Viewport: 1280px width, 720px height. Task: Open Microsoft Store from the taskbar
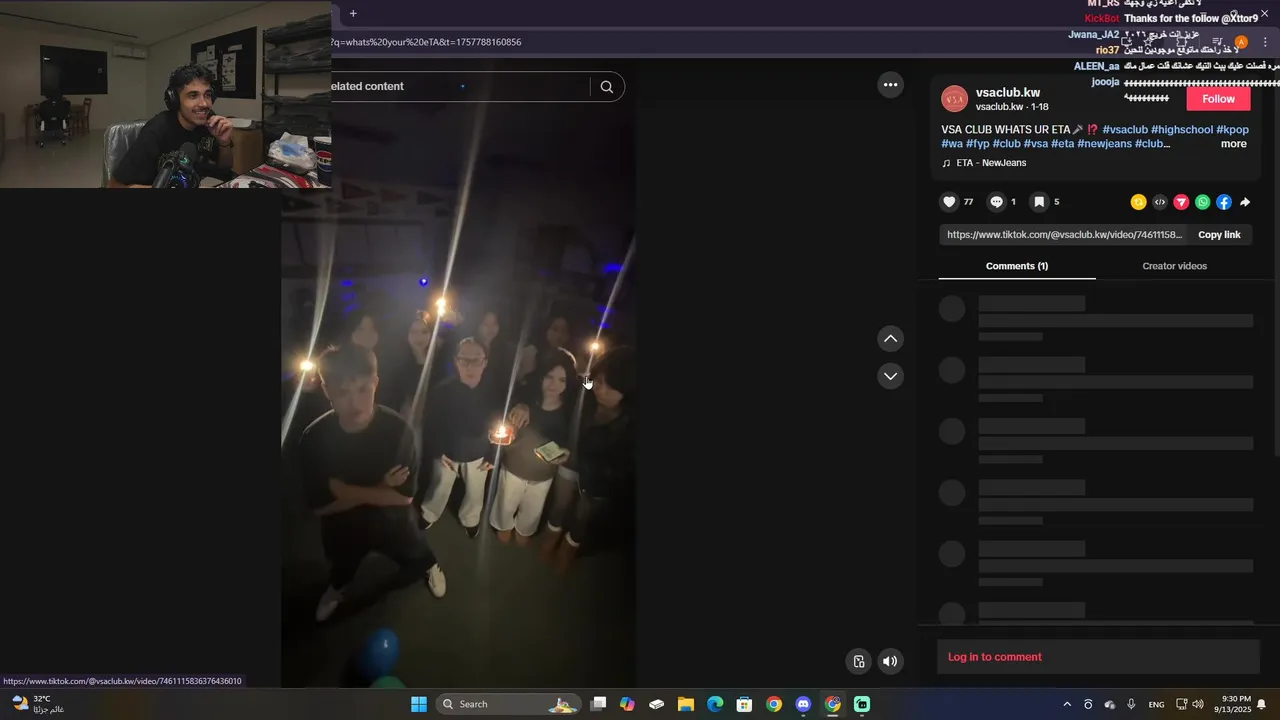pos(744,704)
